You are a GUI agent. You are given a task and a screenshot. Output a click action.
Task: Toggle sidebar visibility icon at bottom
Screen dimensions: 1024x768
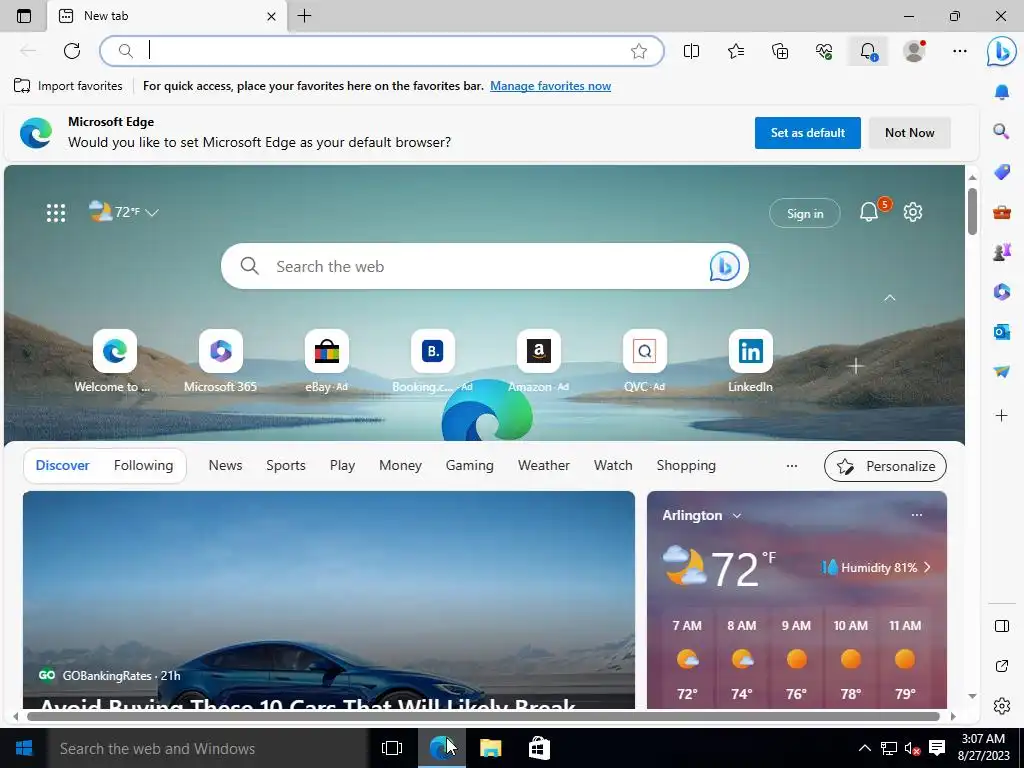pyautogui.click(x=1002, y=626)
